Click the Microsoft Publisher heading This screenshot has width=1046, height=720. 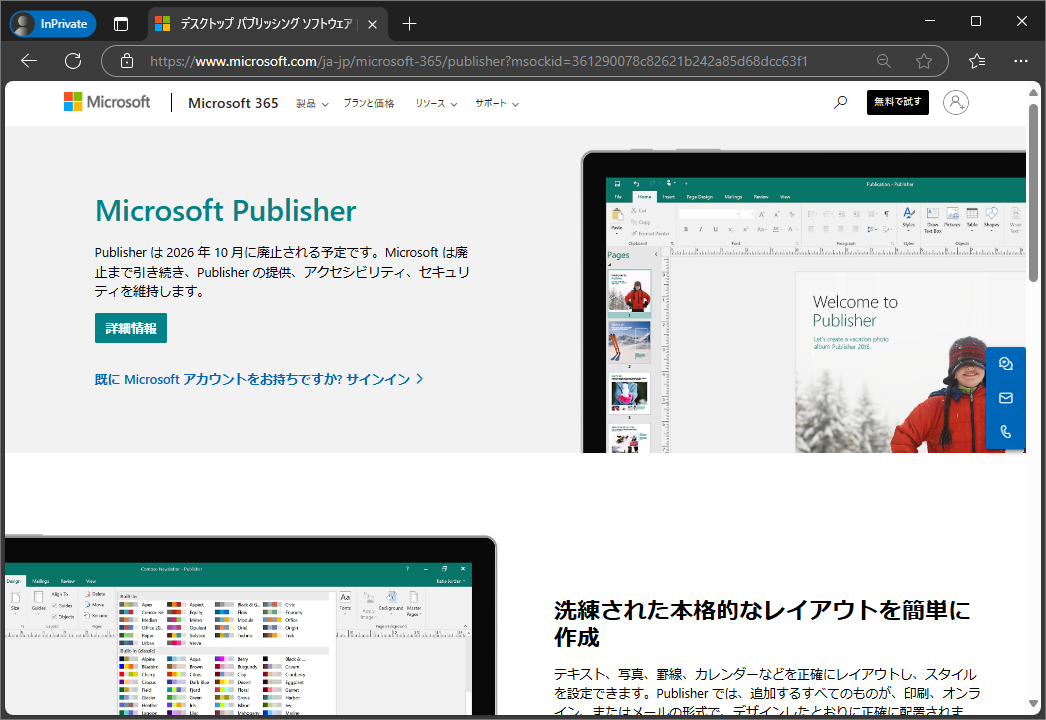(x=225, y=211)
